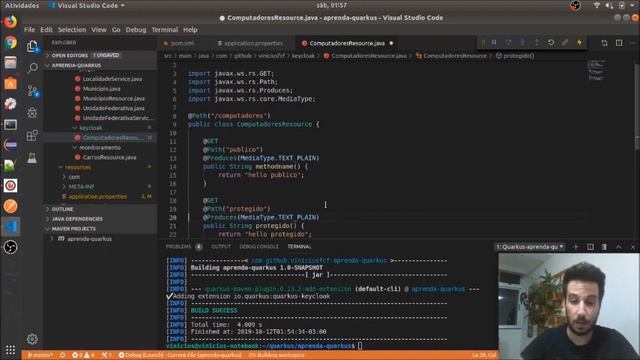640x360 pixels.
Task: Open editor More Actions ellipsis
Action: point(633,43)
